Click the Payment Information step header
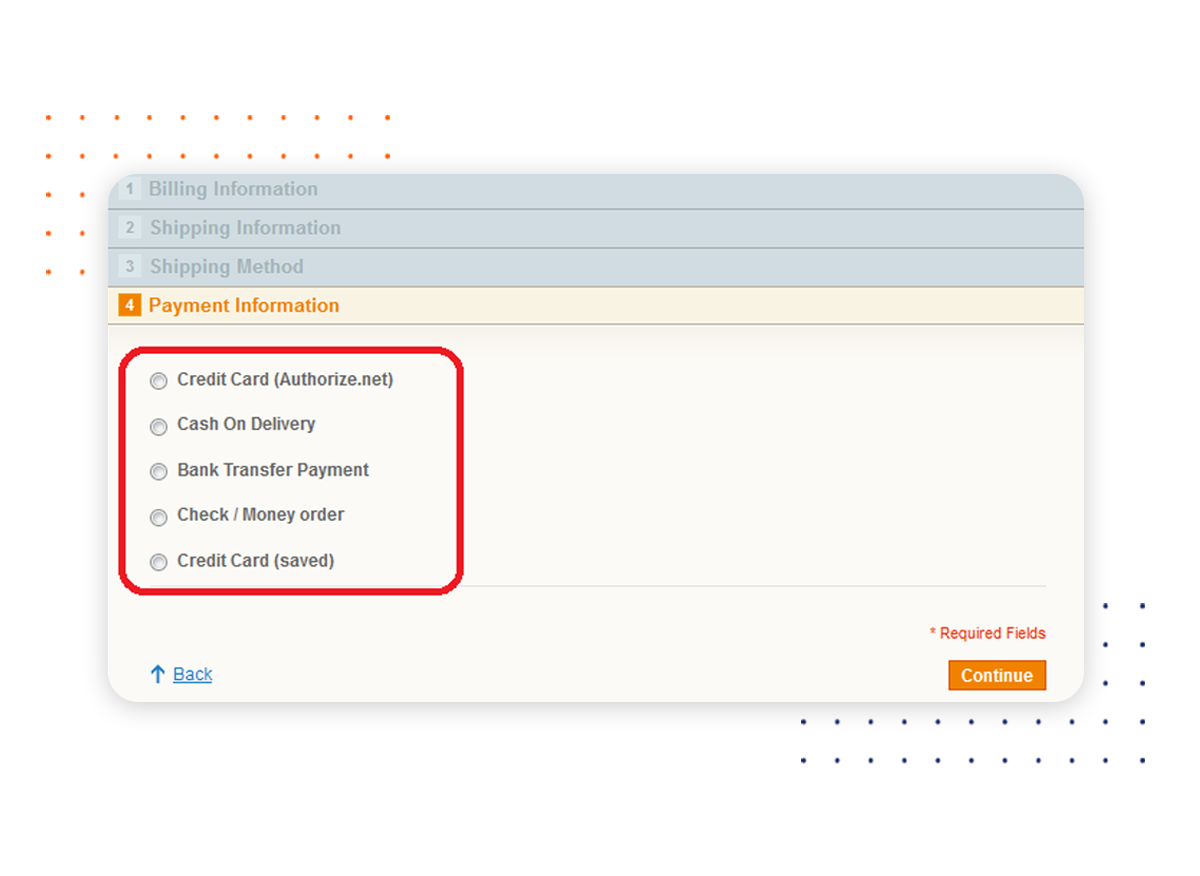 596,306
